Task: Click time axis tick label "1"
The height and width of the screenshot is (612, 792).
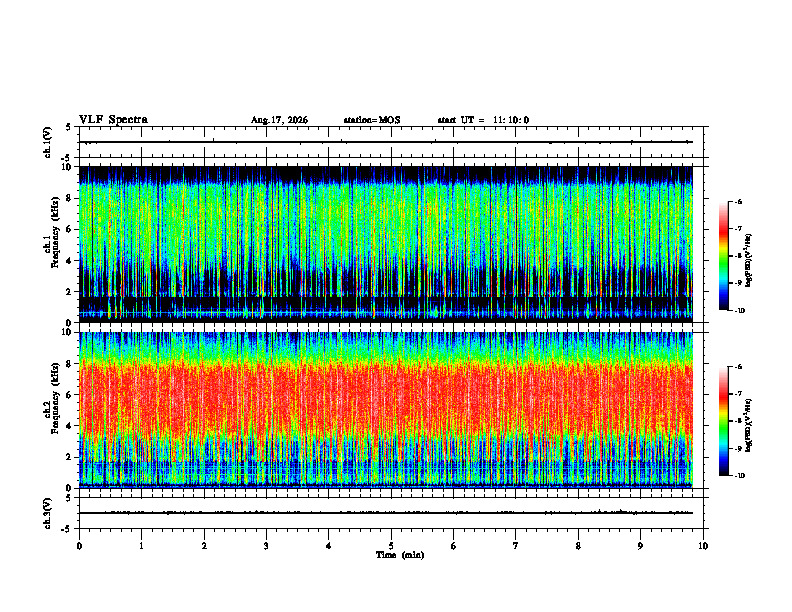Action: (x=141, y=546)
